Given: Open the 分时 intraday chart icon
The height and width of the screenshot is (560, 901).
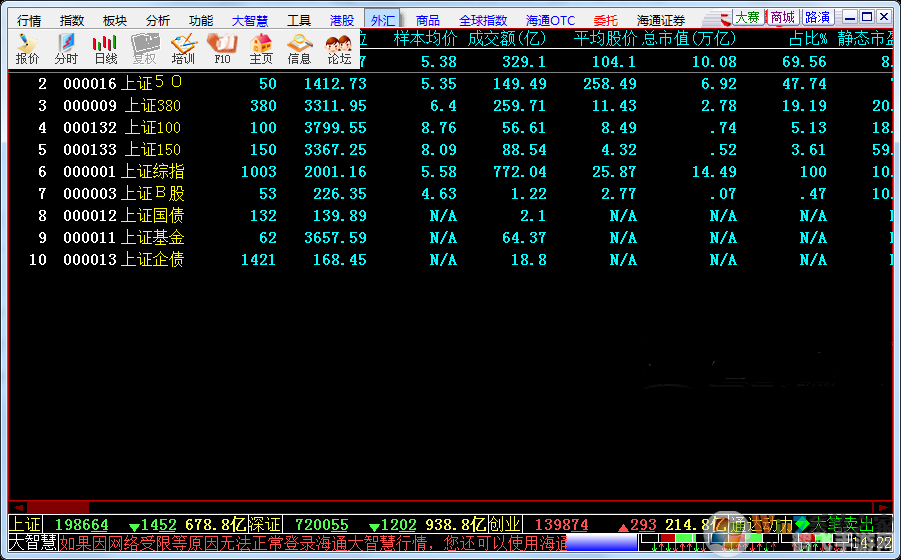Looking at the screenshot, I should coord(66,48).
